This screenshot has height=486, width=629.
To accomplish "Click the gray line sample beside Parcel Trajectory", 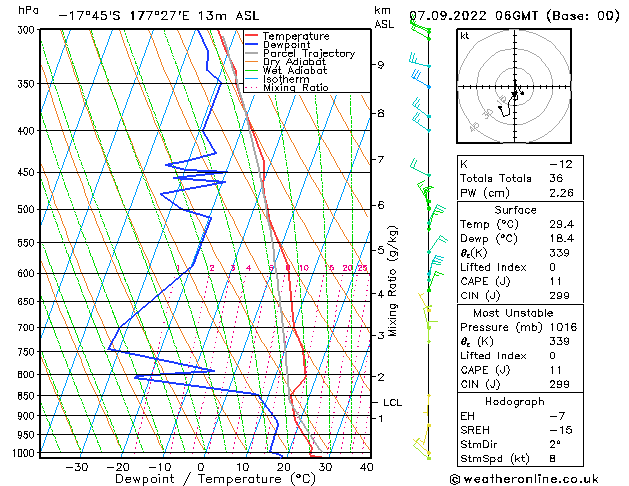I will tap(252, 53).
